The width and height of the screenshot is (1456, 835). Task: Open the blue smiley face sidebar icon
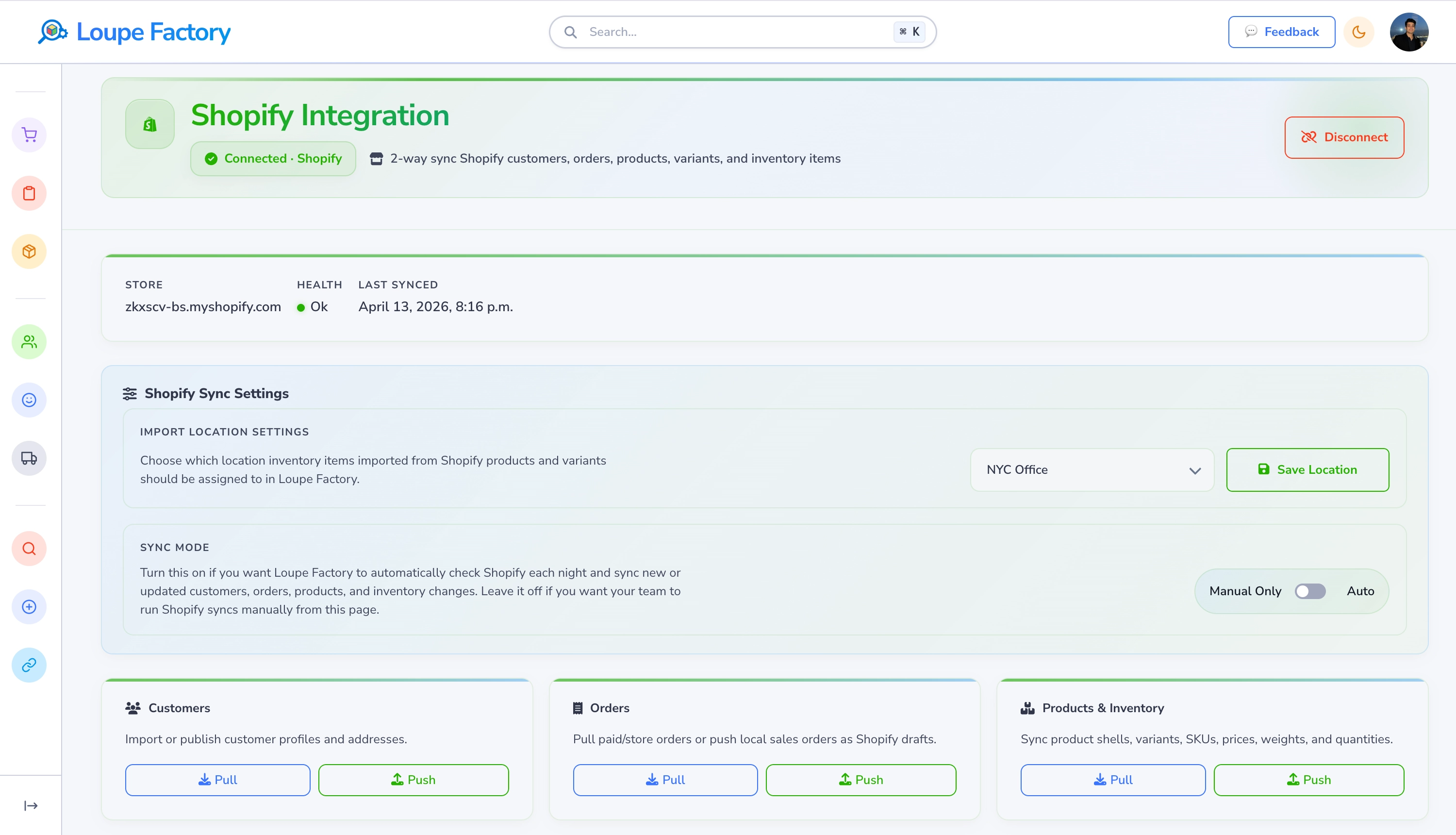tap(29, 400)
